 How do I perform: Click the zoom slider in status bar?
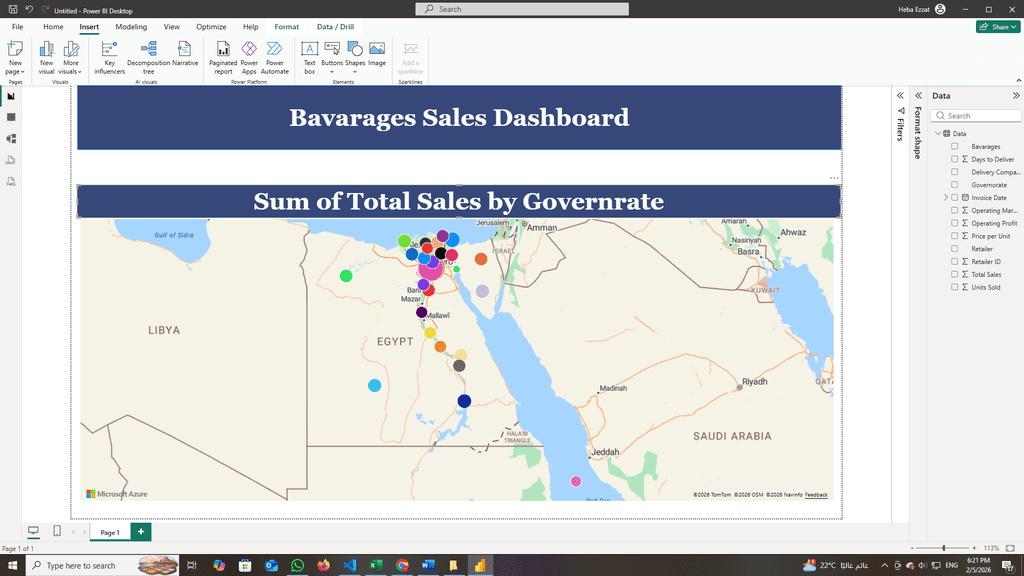point(944,548)
